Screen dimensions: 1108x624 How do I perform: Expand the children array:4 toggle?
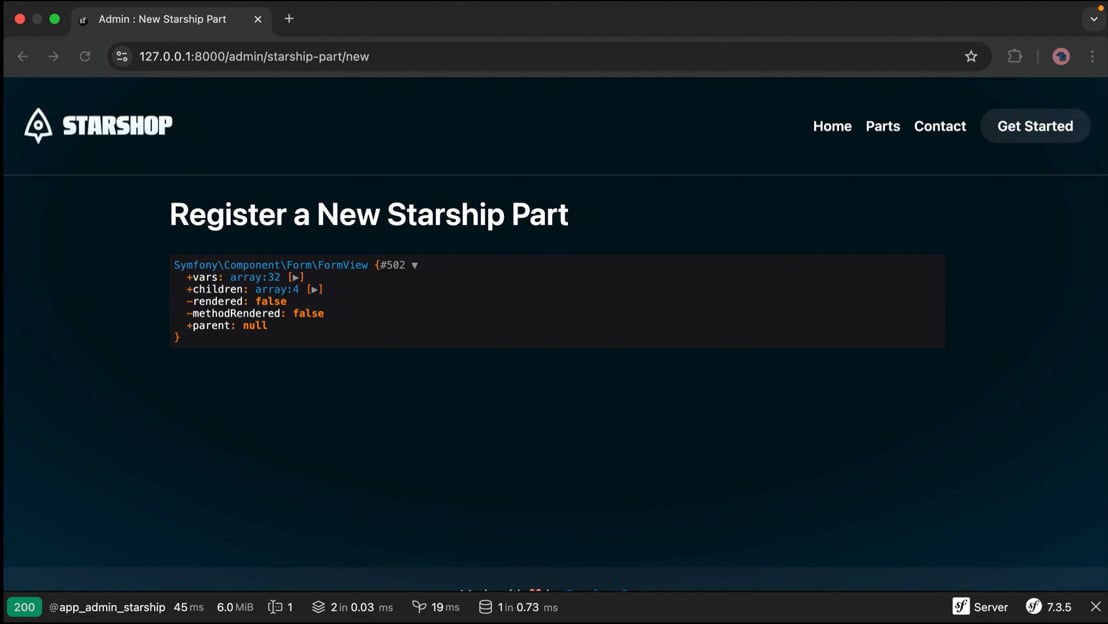pos(314,289)
